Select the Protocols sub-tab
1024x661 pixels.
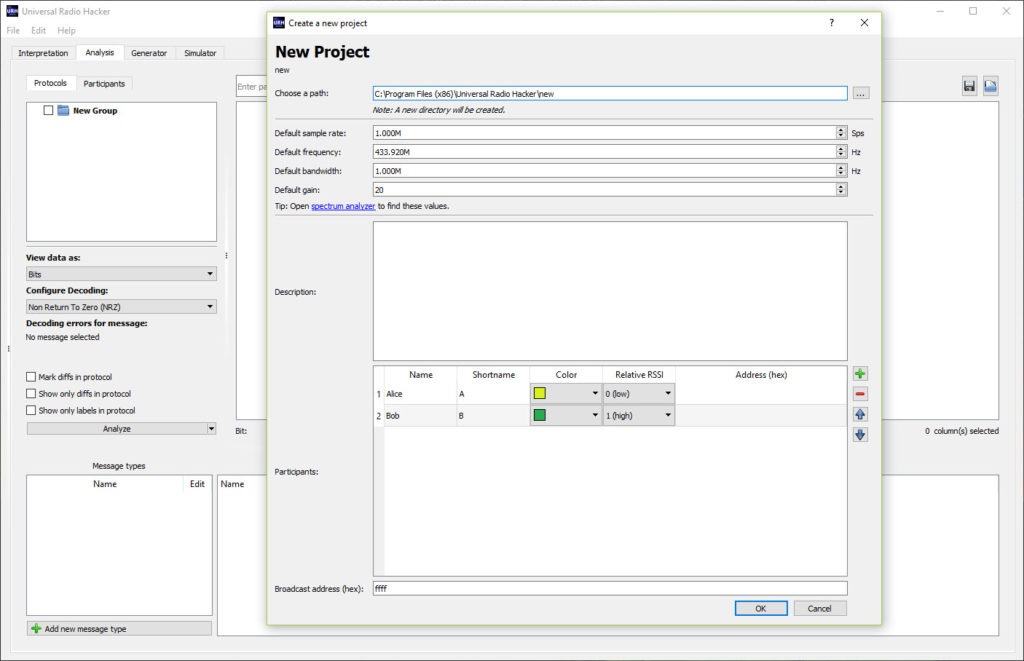pyautogui.click(x=50, y=83)
